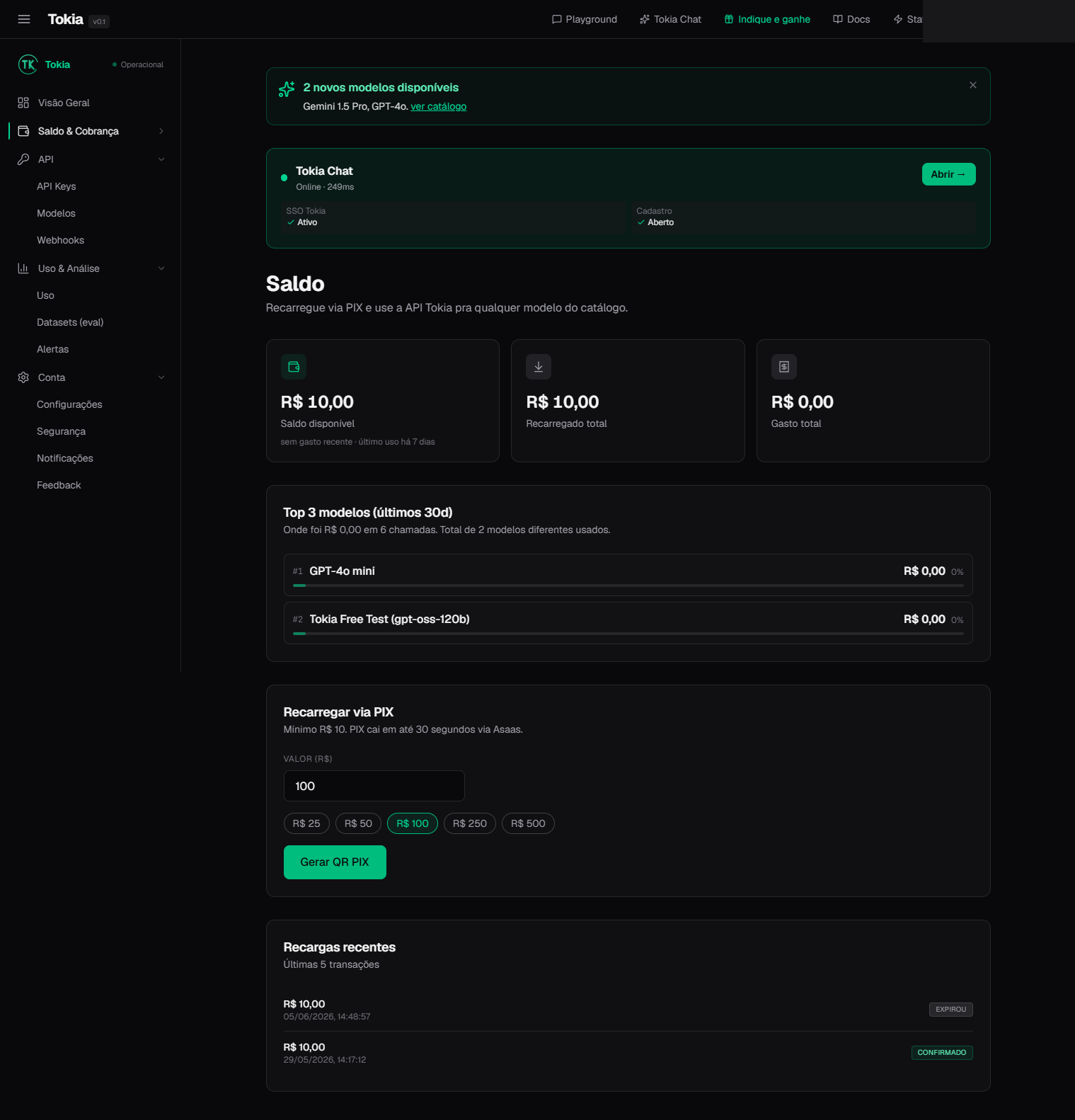1075x1120 pixels.
Task: Follow the ver catálogo link
Action: coord(439,106)
